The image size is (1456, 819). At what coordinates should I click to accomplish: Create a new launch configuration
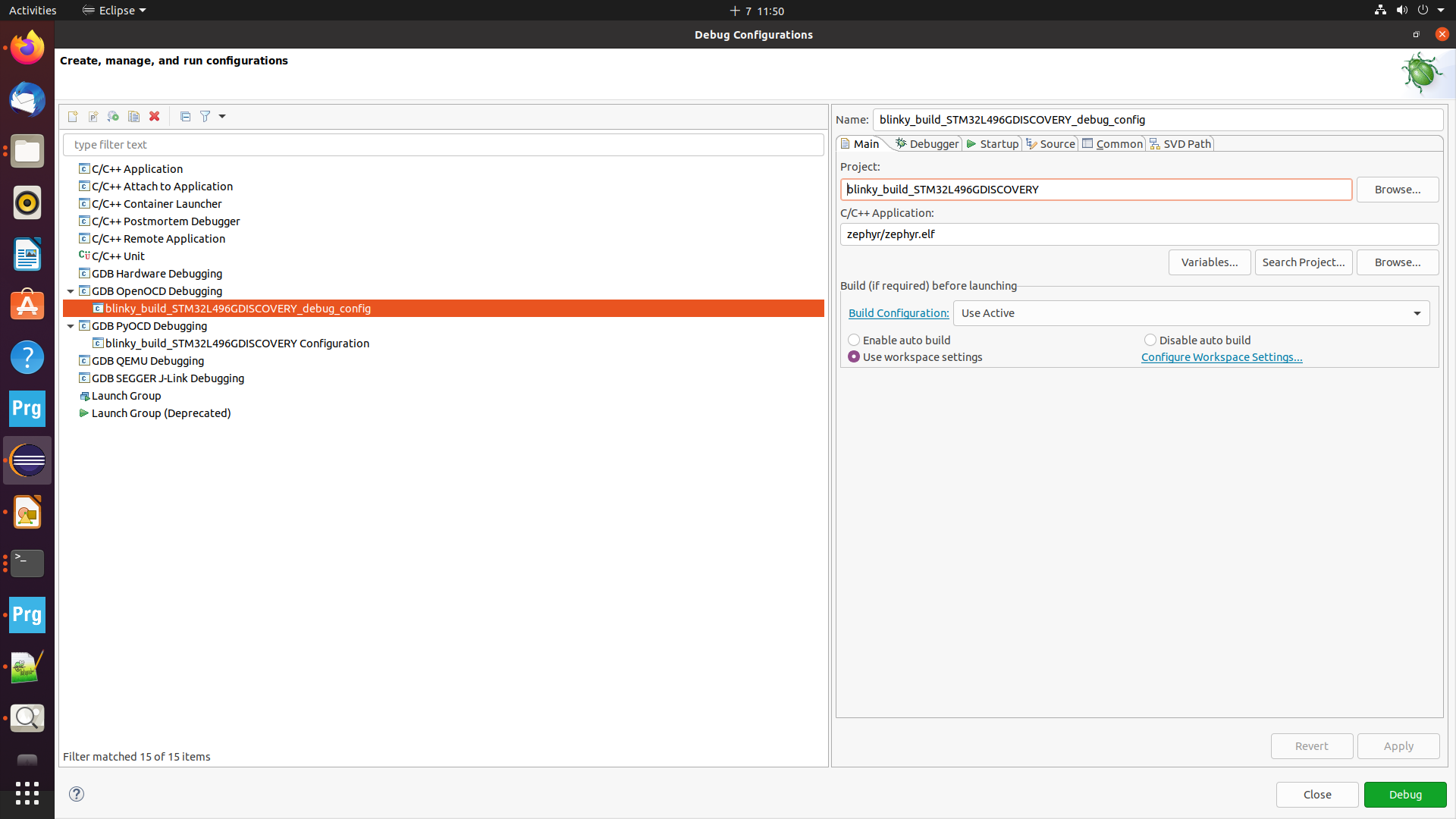(73, 116)
